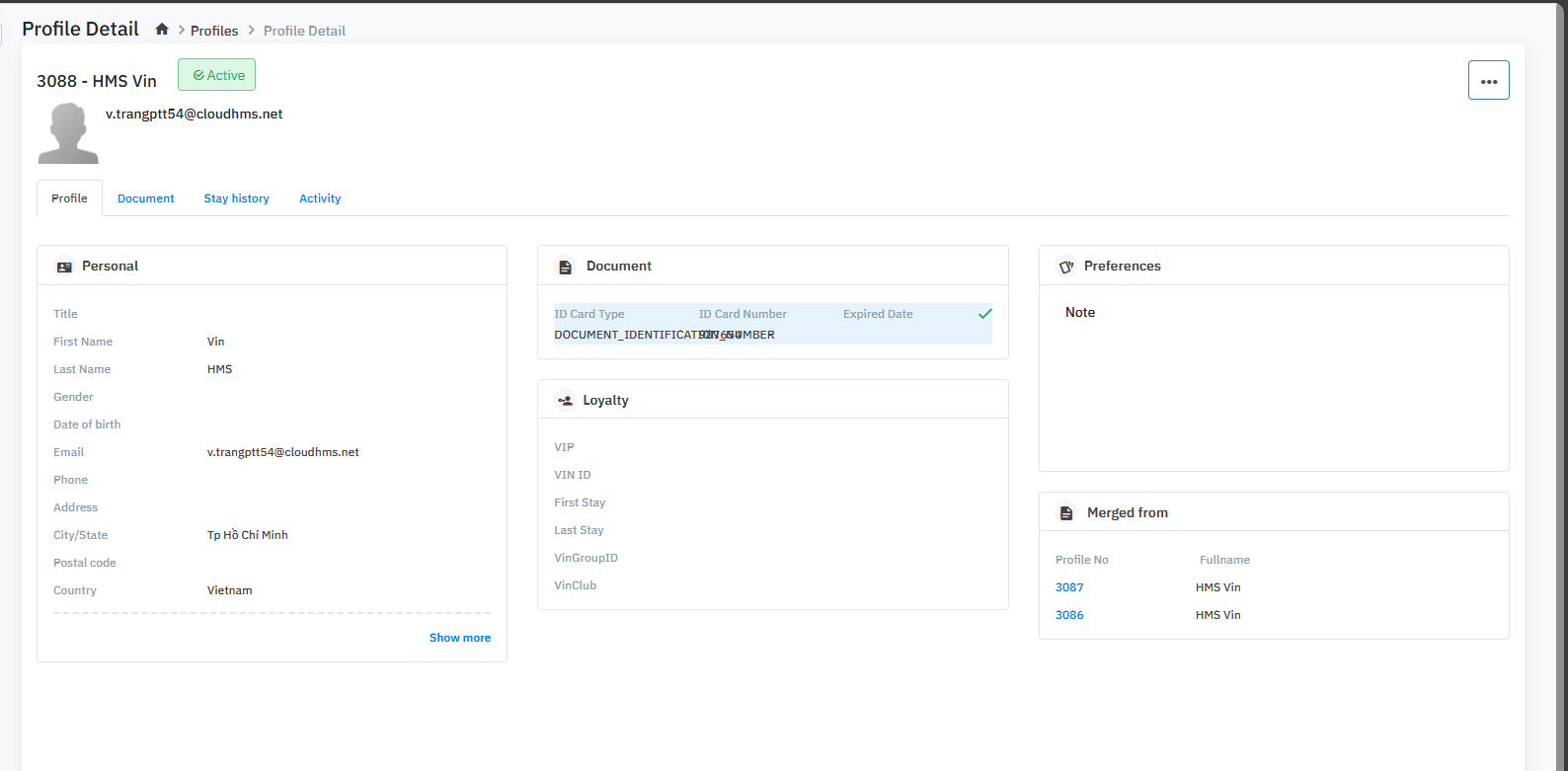
Task: Select the Profile tab
Action: (69, 198)
